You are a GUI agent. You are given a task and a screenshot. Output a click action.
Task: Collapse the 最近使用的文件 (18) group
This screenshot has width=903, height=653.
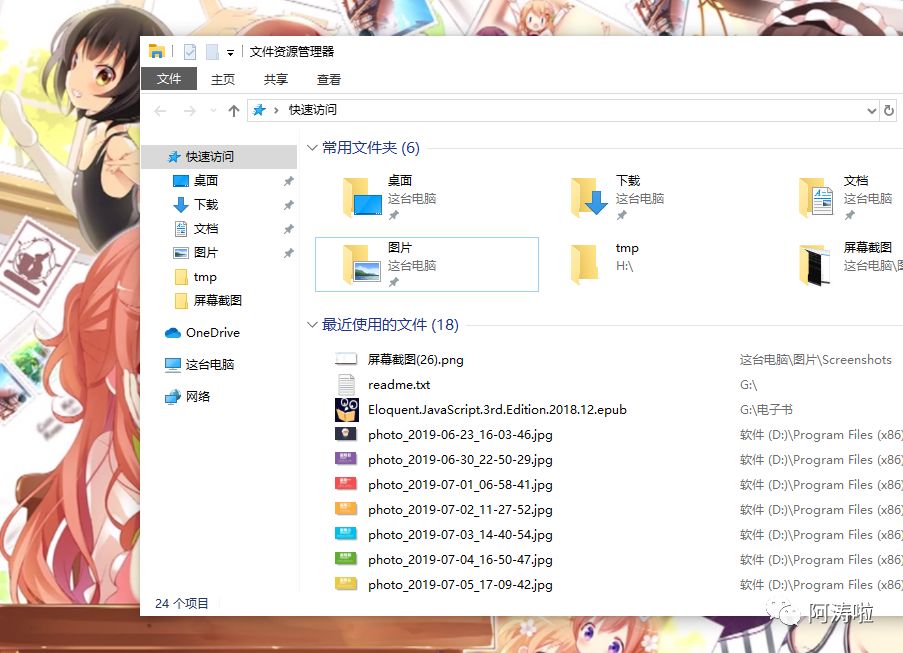tap(312, 325)
